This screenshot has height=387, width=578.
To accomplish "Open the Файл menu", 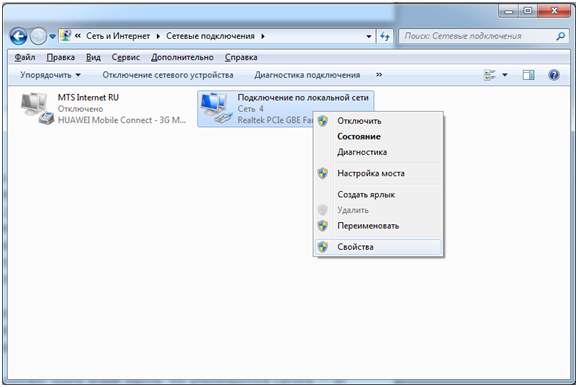I will [25, 57].
